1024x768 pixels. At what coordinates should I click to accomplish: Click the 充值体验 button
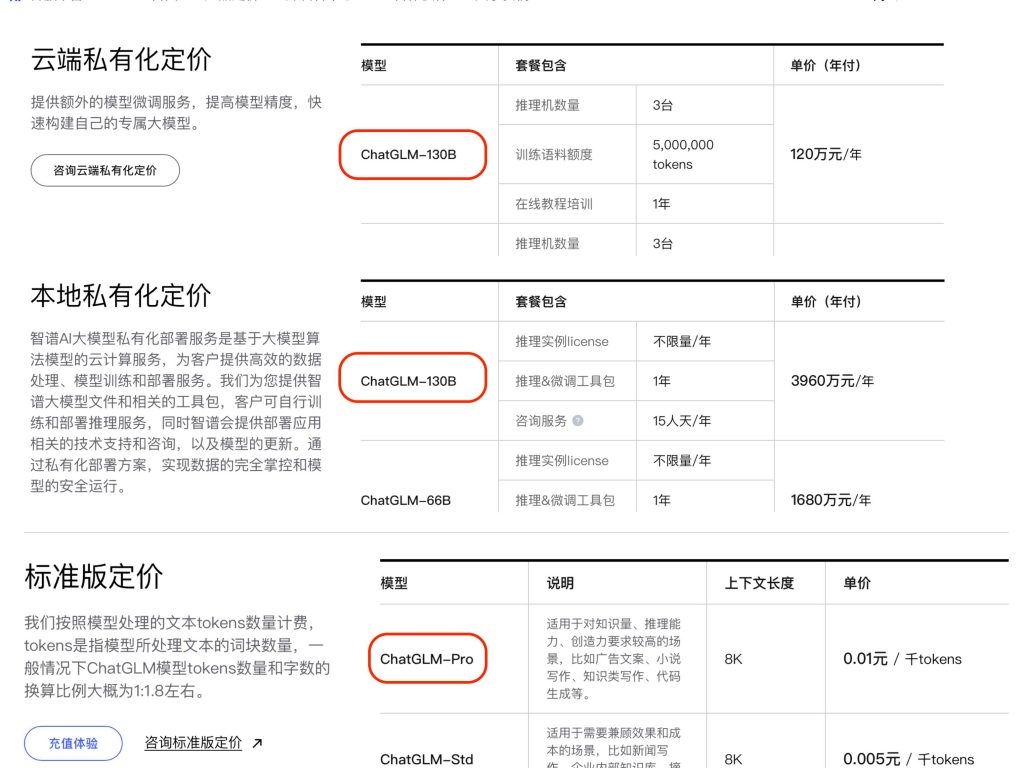coord(73,743)
